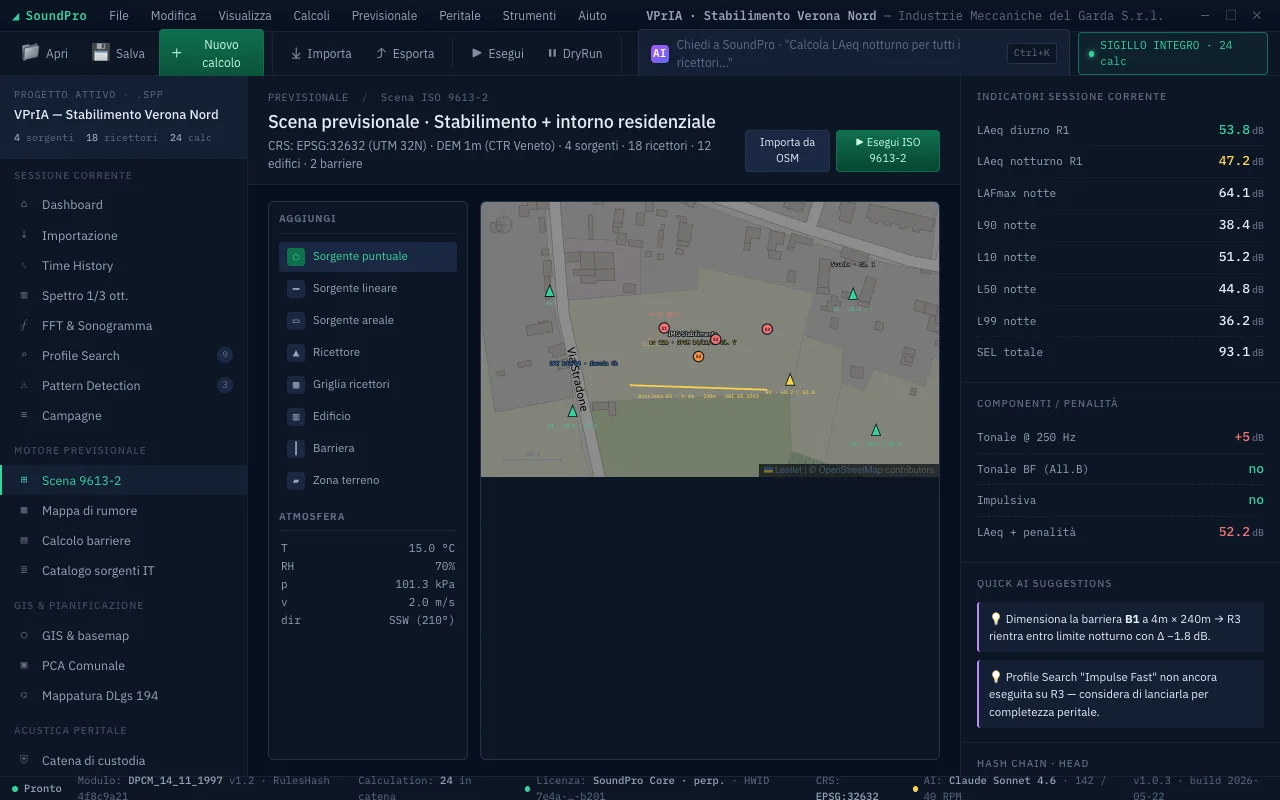Image resolution: width=1280 pixels, height=800 pixels.
Task: Open Catalogo sorgenti IT
Action: coord(124,571)
